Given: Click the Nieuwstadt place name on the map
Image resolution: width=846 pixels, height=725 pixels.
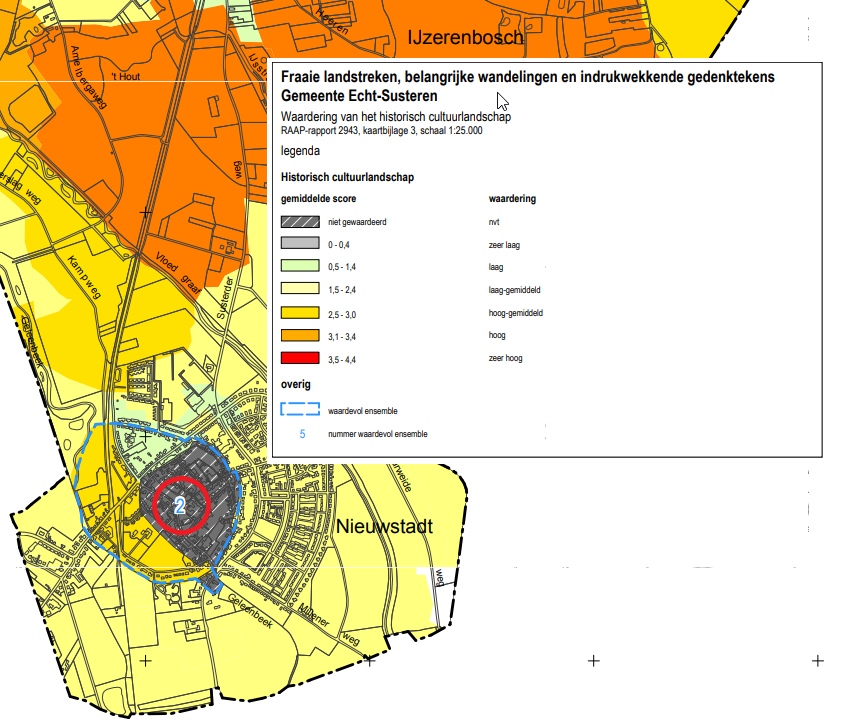Looking at the screenshot, I should (382, 526).
